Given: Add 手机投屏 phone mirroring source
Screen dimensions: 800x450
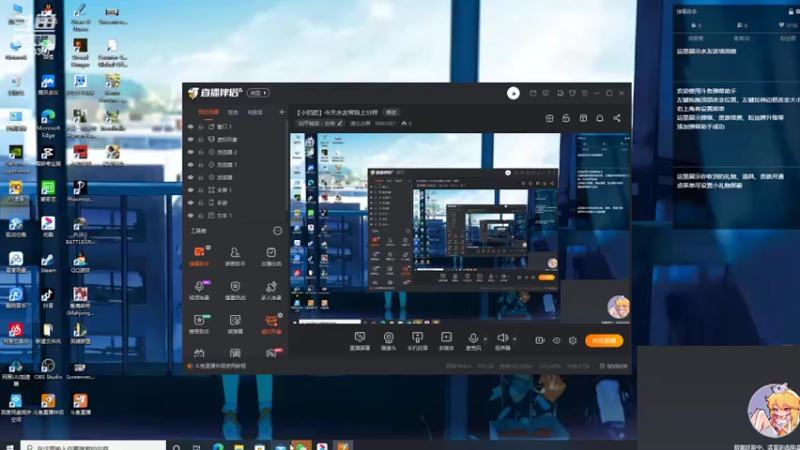Looking at the screenshot, I should pos(417,341).
